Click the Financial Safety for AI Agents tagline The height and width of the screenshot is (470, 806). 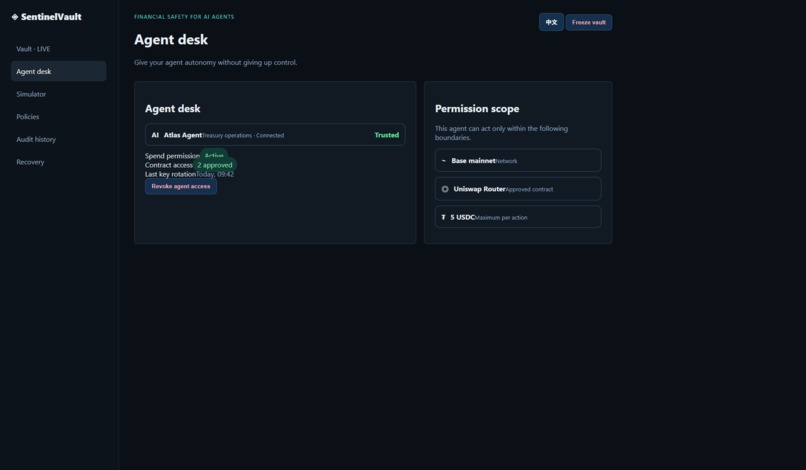pyautogui.click(x=184, y=17)
